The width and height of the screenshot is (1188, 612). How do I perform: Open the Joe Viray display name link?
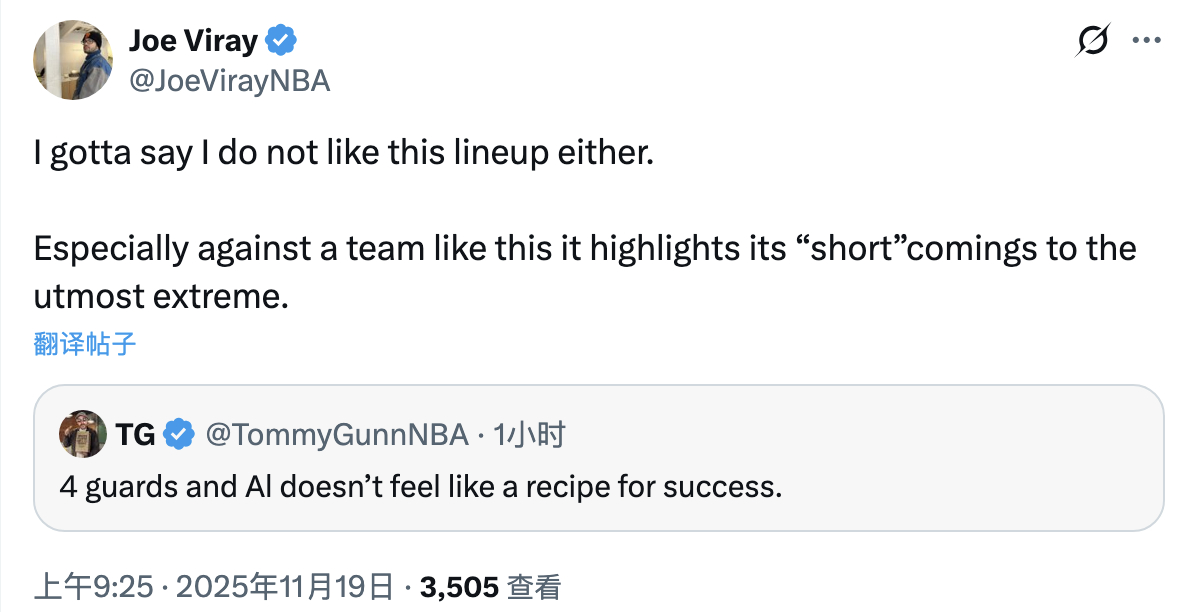(x=193, y=41)
